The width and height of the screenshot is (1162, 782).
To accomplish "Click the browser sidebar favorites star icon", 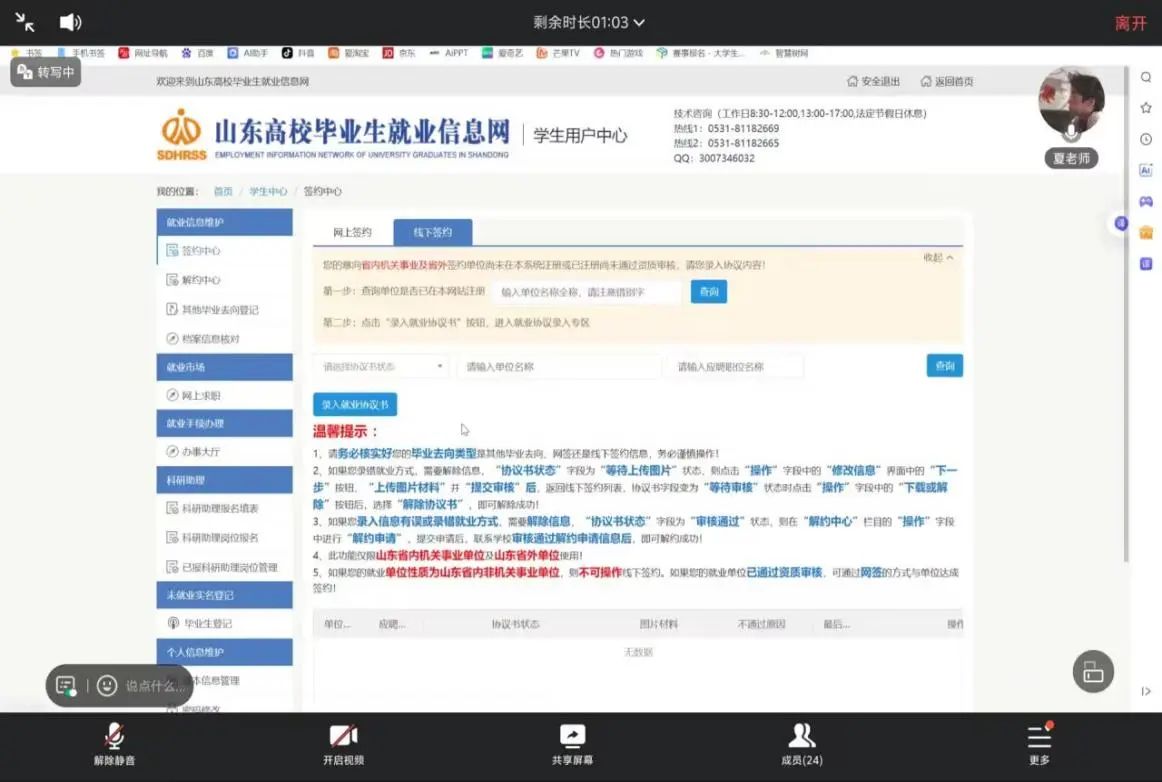I will pyautogui.click(x=1146, y=108).
